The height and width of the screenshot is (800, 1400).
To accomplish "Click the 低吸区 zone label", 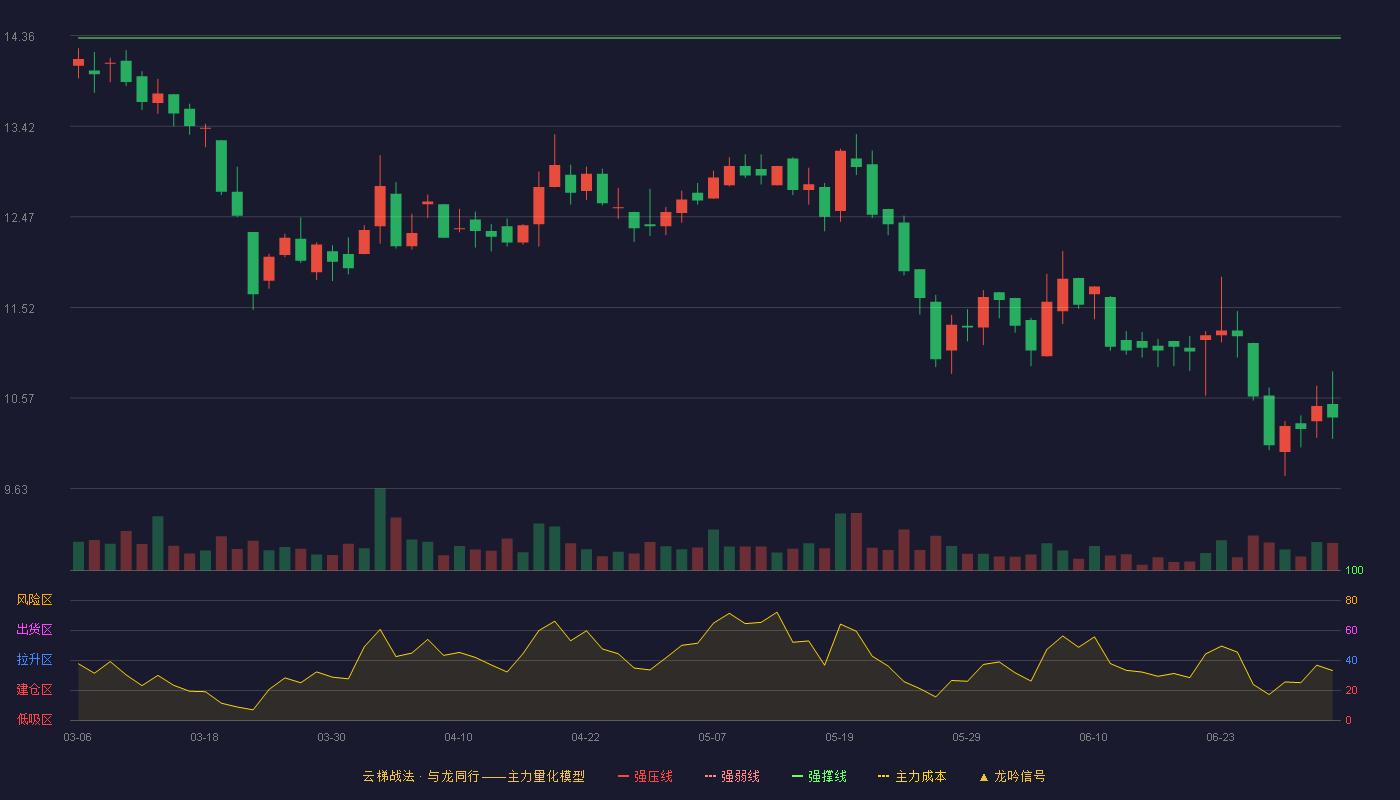I will 34,719.
